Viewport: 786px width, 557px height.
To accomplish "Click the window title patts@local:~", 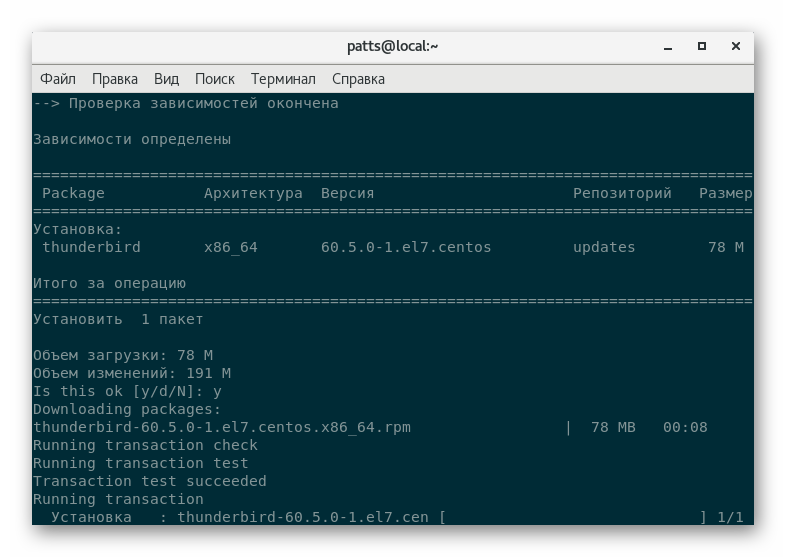I will click(392, 46).
